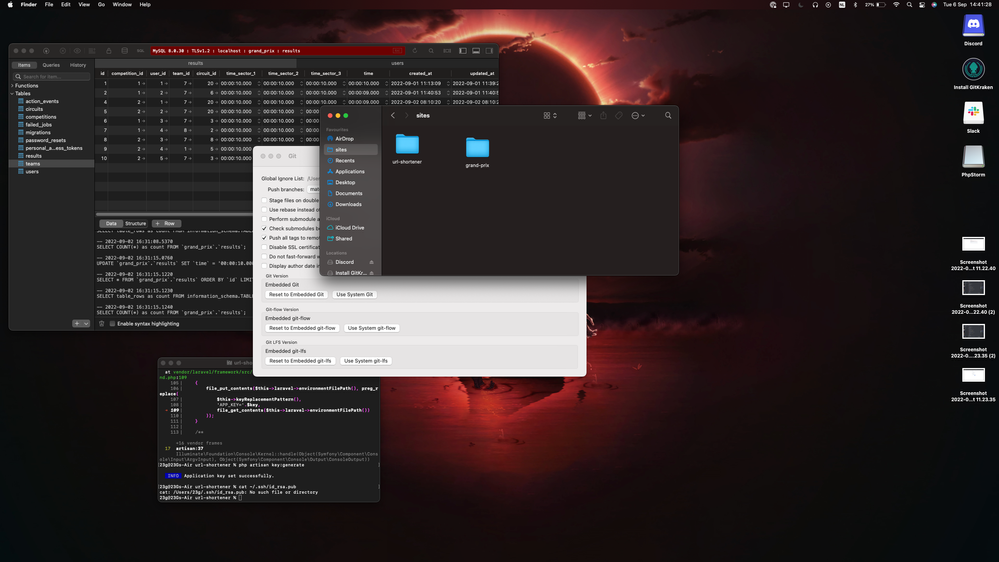
Task: Open the grand-prix folder in Finder
Action: [477, 148]
